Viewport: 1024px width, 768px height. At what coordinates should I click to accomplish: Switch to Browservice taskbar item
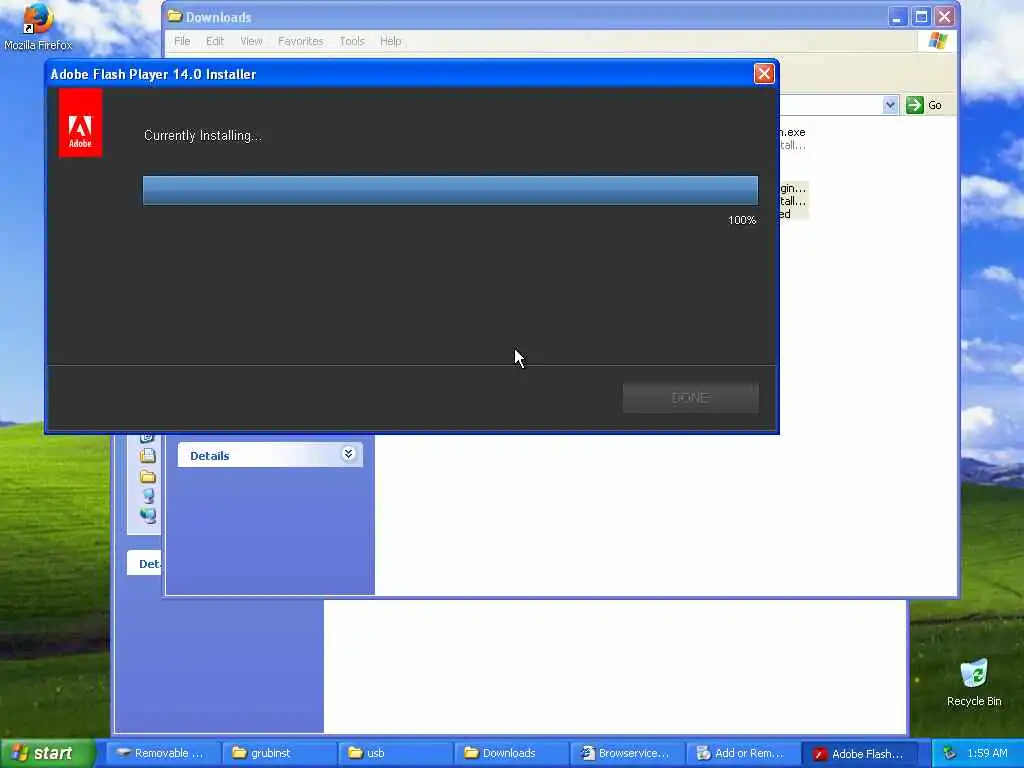coord(628,753)
